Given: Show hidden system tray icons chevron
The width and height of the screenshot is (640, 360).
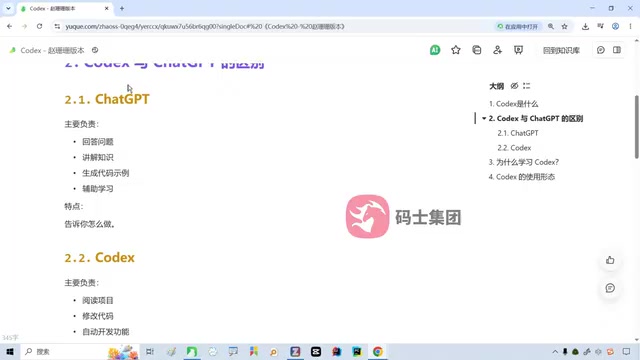Looking at the screenshot, I should click(555, 351).
